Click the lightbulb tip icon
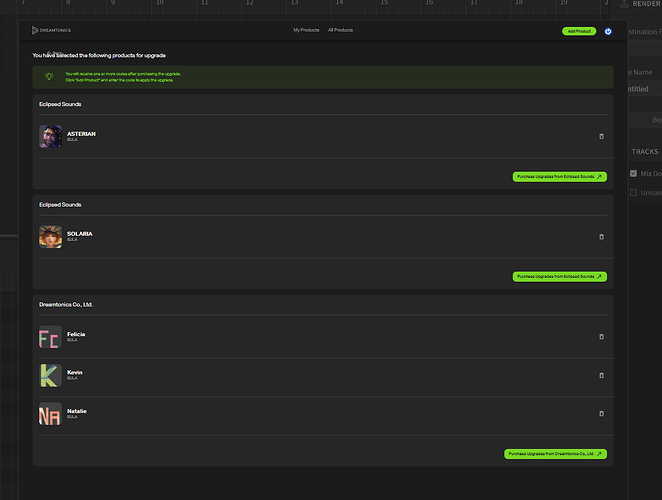The height and width of the screenshot is (500, 662). click(x=49, y=76)
